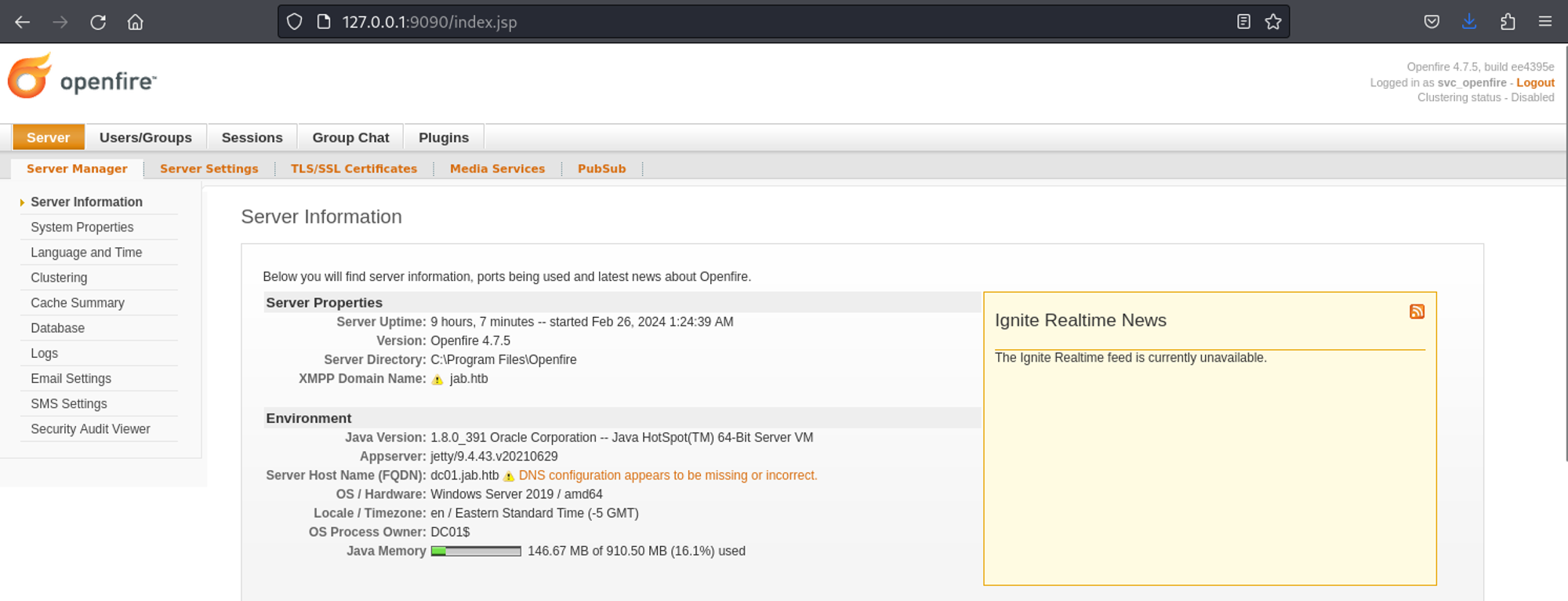Switch to the Users/Groups tab
This screenshot has width=1568, height=601.
click(145, 137)
